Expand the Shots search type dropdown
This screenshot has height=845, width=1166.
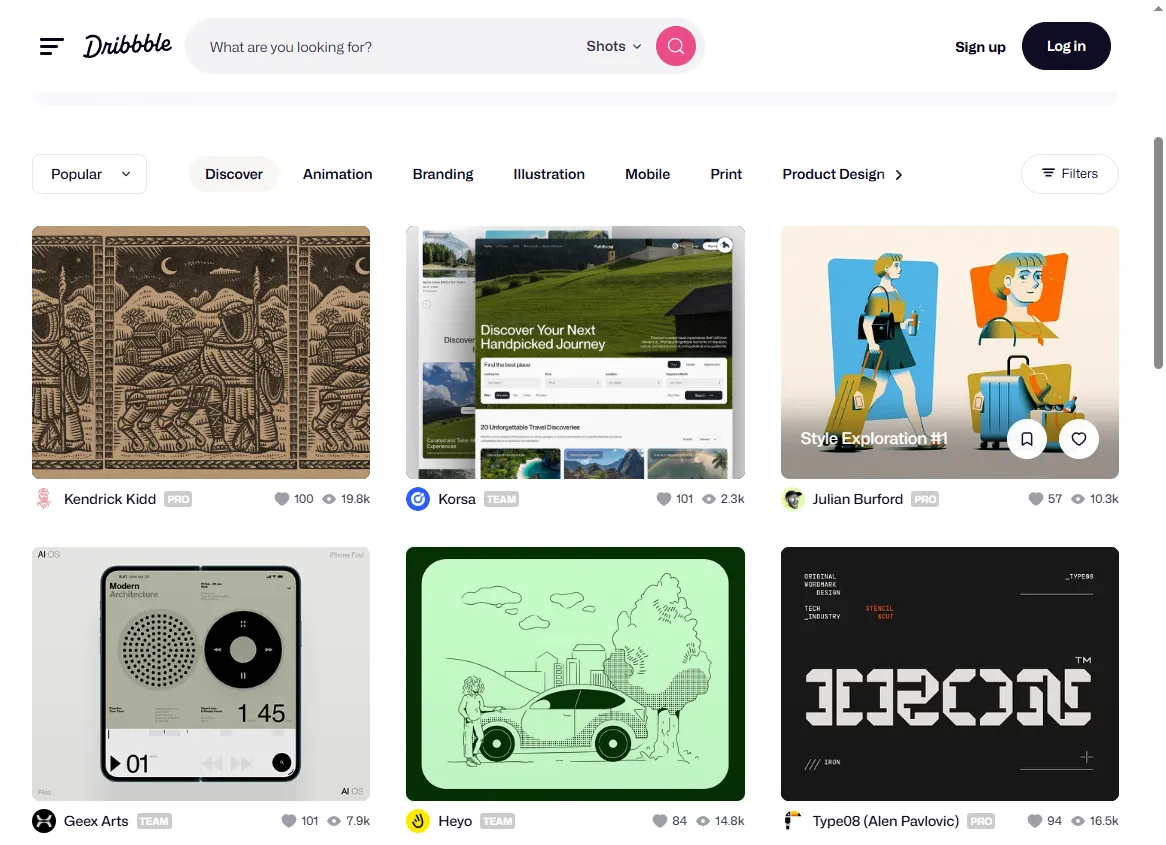click(x=614, y=46)
